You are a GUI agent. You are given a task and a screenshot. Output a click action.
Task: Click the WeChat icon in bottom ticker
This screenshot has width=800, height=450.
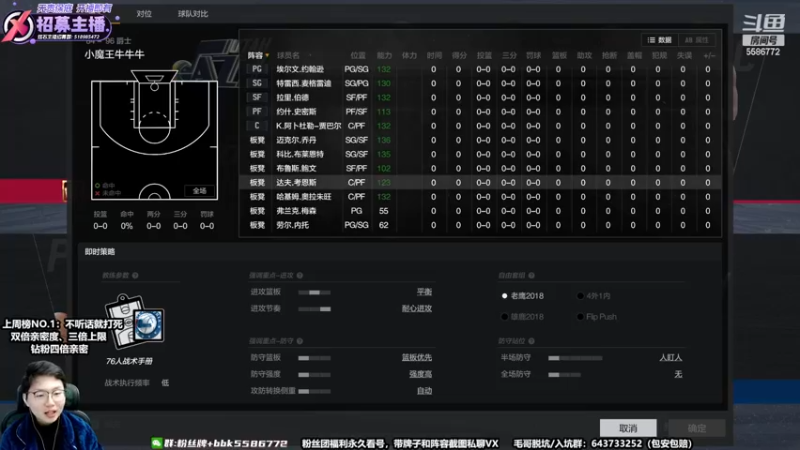coord(157,443)
